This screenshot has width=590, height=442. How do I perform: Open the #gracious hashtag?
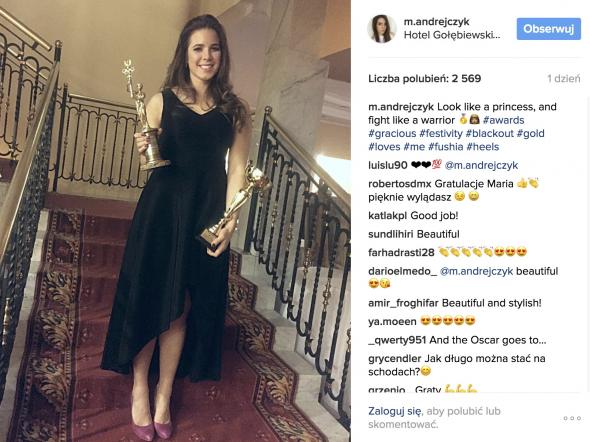[x=392, y=133]
